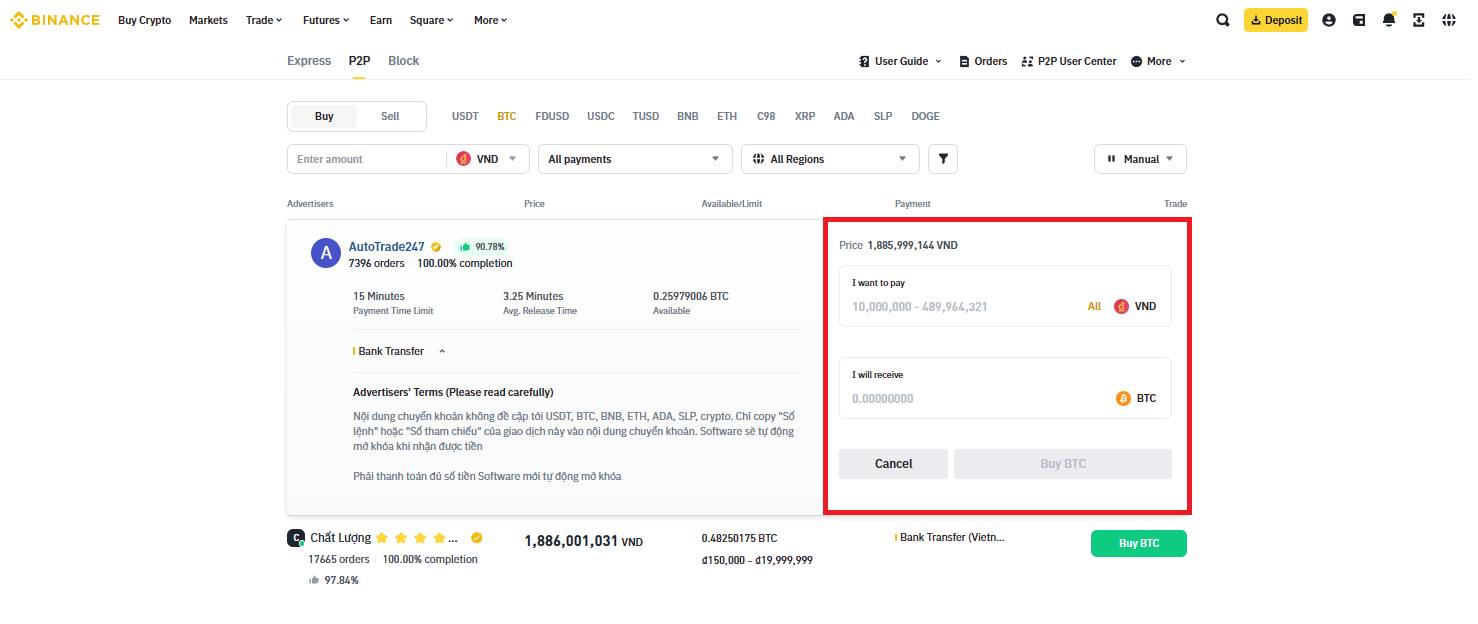This screenshot has width=1478, height=624.
Task: Open the All payments dropdown
Action: coord(634,159)
